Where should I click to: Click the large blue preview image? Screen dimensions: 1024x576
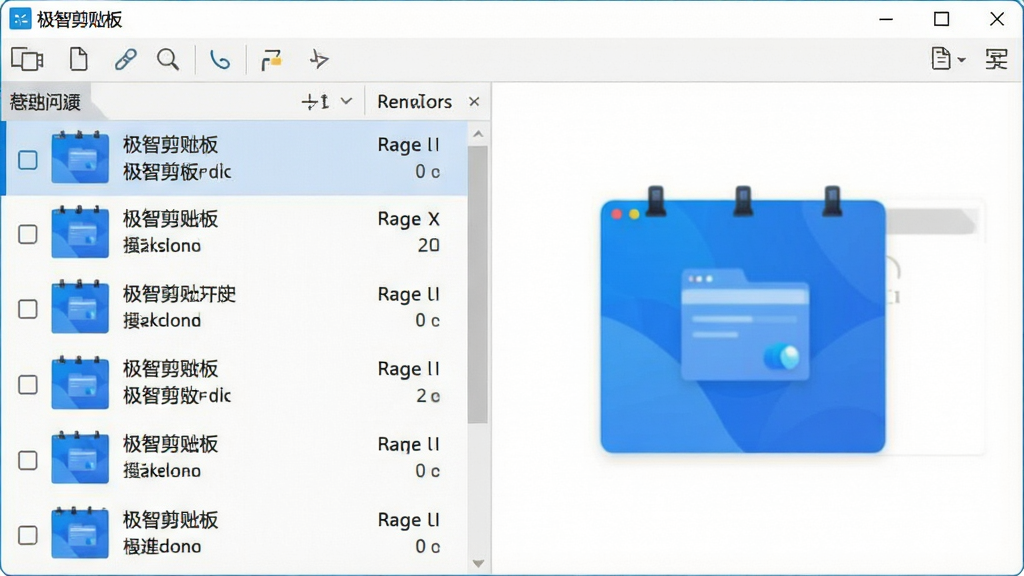pos(743,320)
